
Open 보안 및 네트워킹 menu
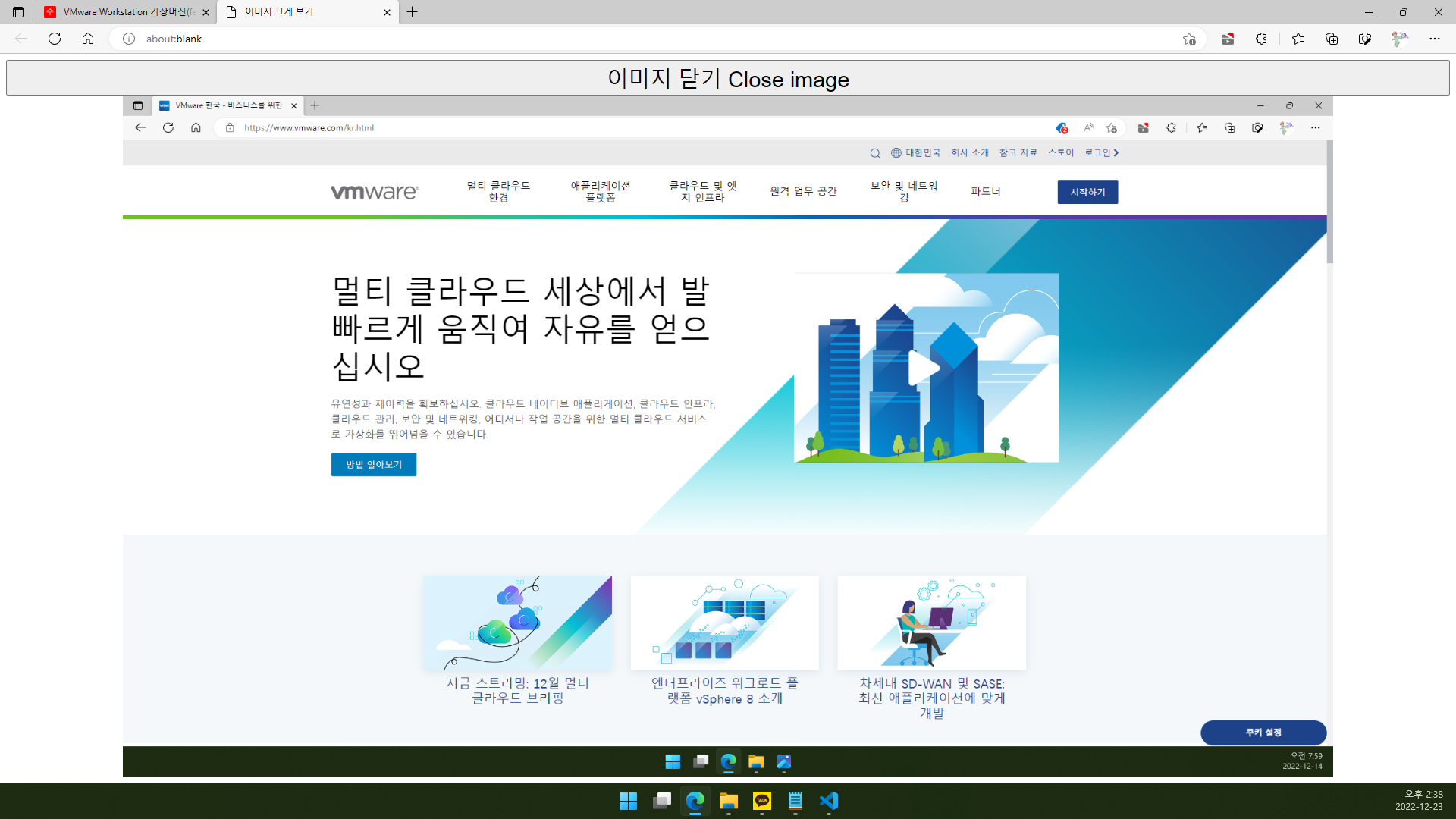904,192
